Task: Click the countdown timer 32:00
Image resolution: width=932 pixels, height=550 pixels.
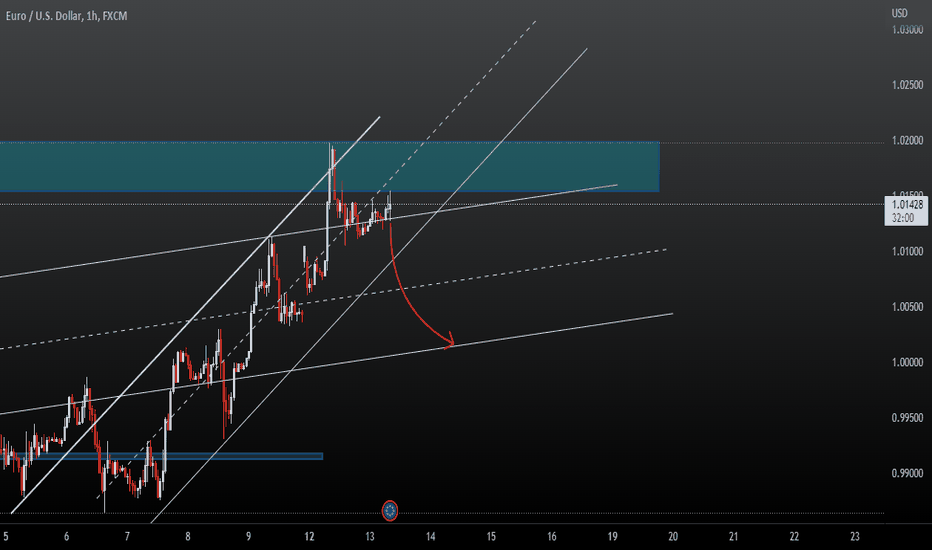Action: (x=903, y=218)
